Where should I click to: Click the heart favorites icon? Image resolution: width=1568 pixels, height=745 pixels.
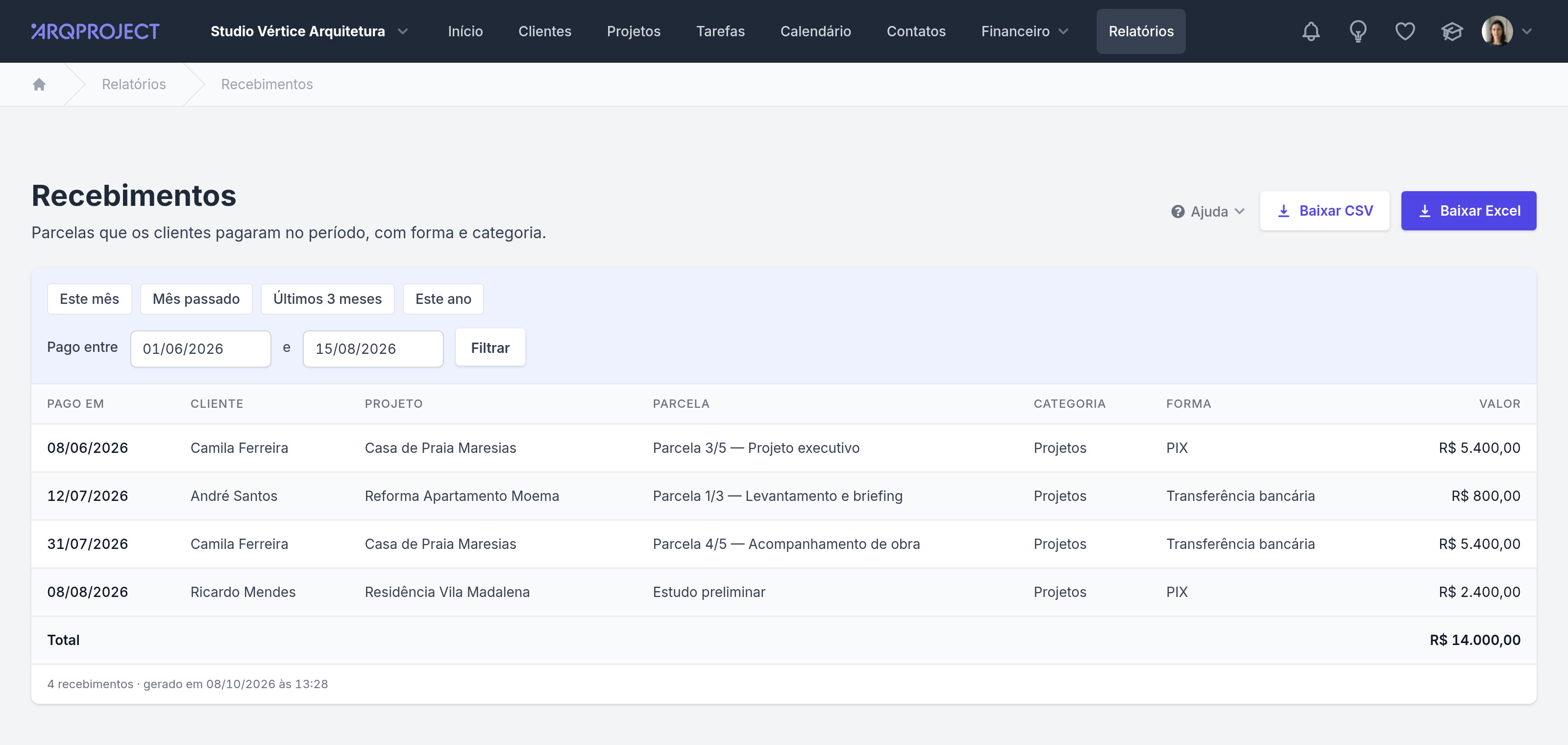[1404, 31]
